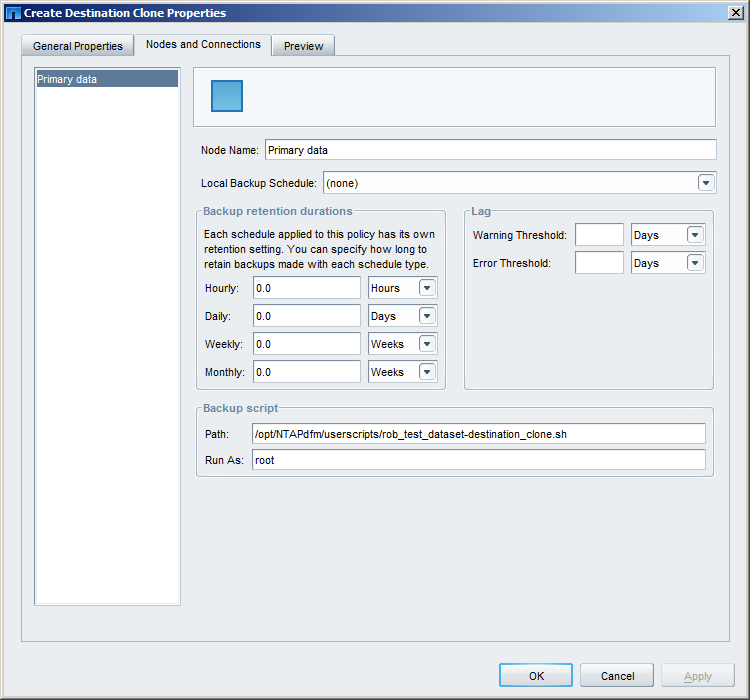
Task: Click the Weekly retention value field
Action: tap(307, 344)
